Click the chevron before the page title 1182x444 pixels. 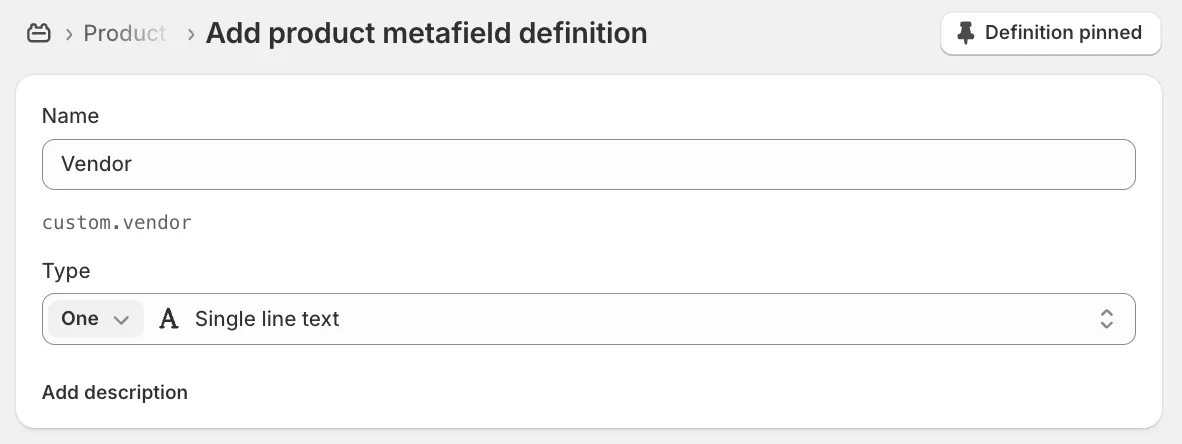click(x=190, y=34)
